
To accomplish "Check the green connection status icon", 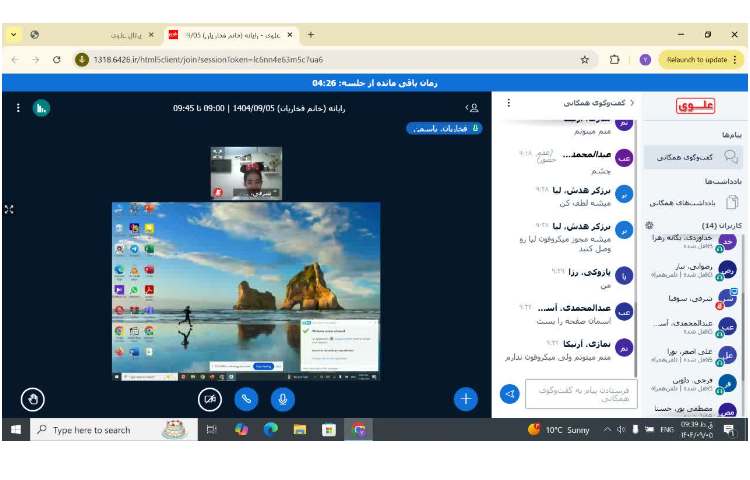I will 42,108.
